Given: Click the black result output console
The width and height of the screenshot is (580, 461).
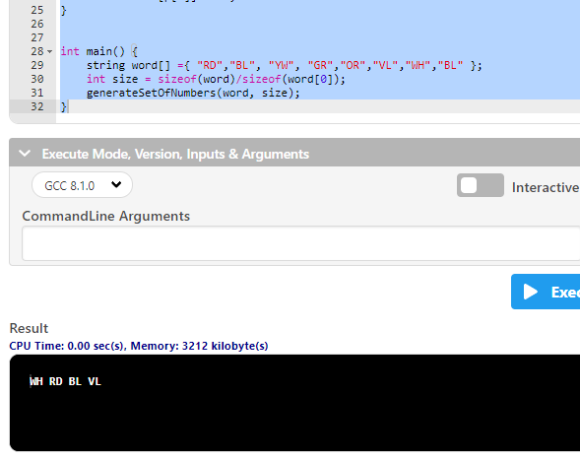Looking at the screenshot, I should (295, 403).
